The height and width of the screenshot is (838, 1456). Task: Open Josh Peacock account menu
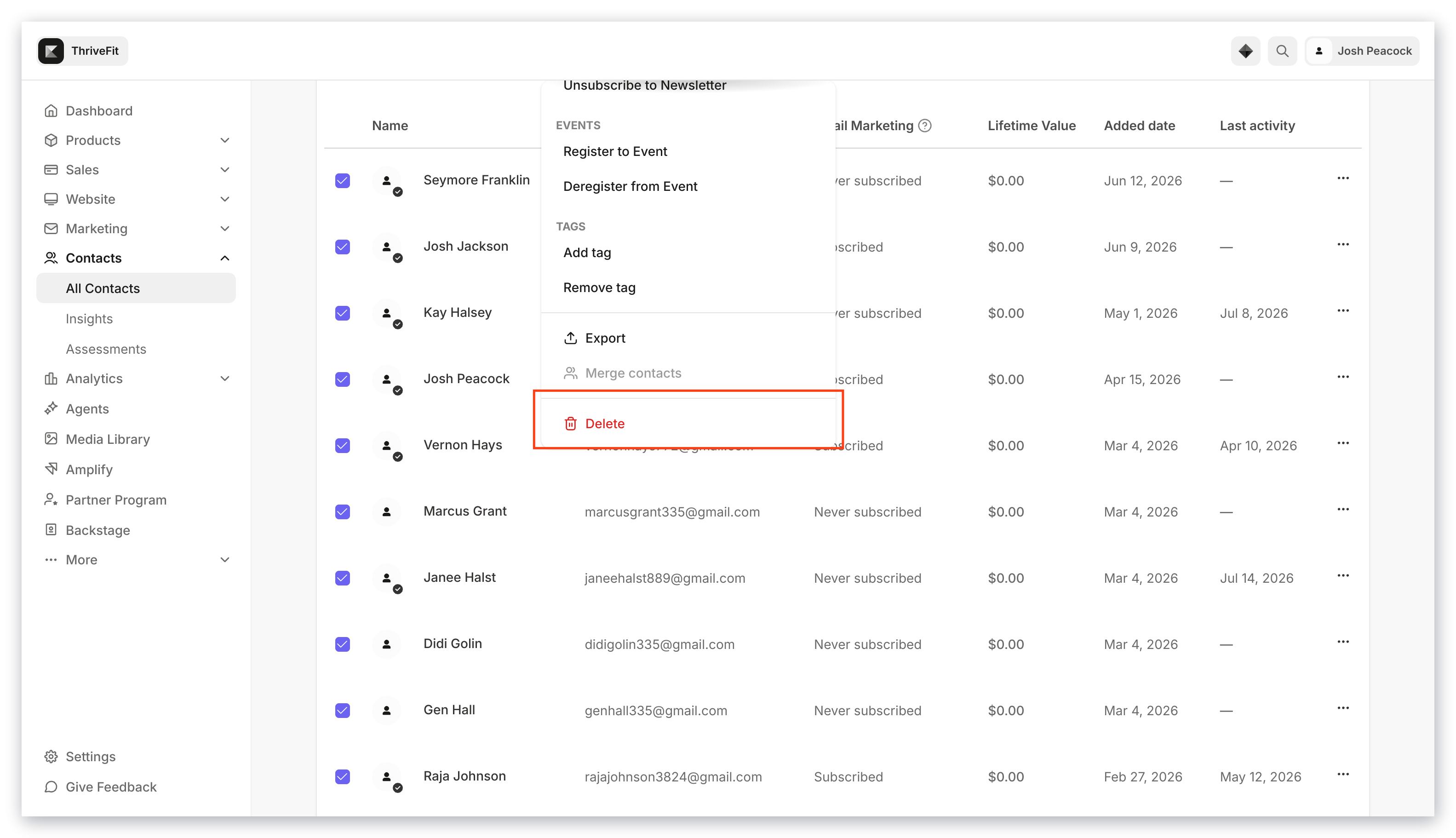[1362, 51]
